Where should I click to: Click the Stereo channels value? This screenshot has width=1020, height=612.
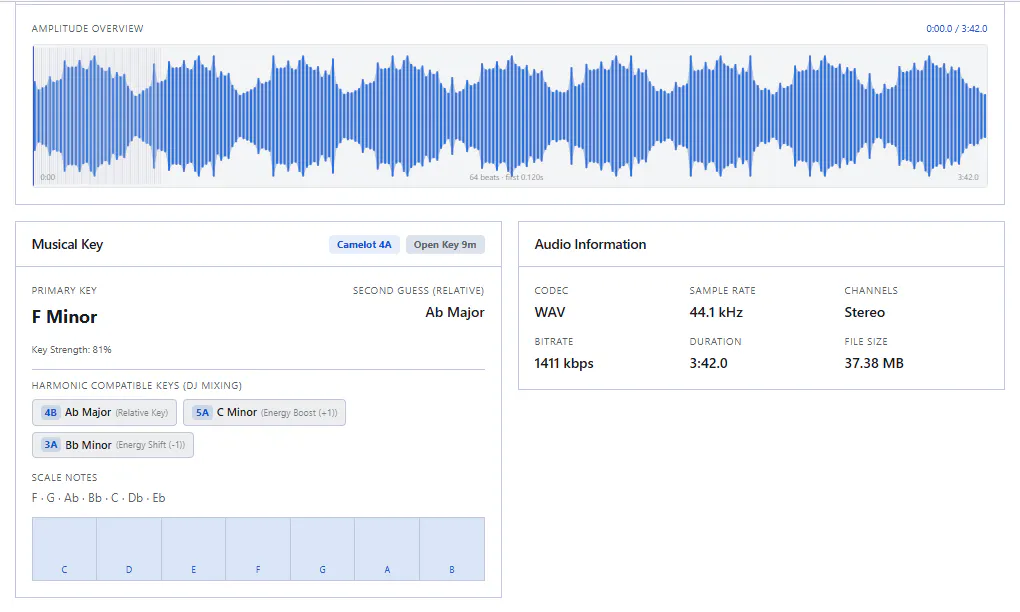pyautogui.click(x=865, y=312)
